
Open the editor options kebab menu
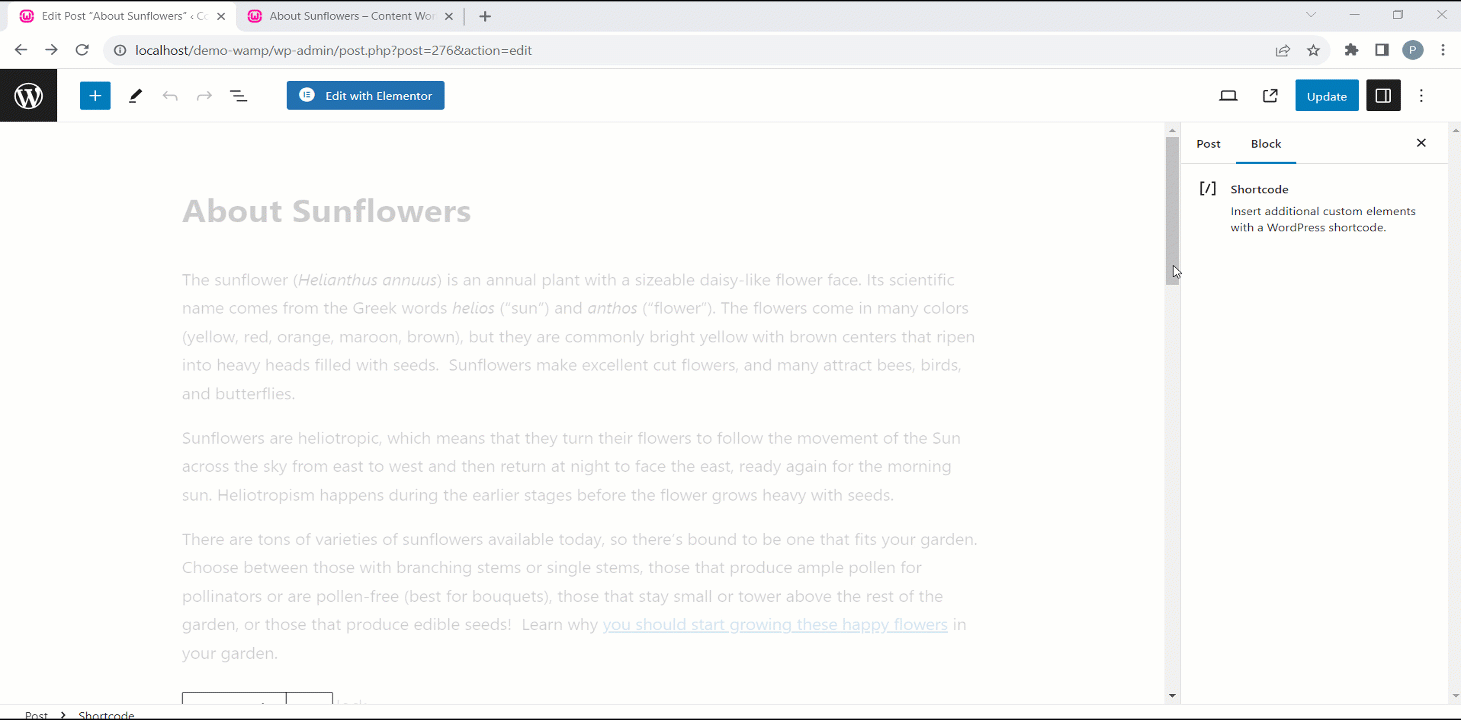(1421, 95)
